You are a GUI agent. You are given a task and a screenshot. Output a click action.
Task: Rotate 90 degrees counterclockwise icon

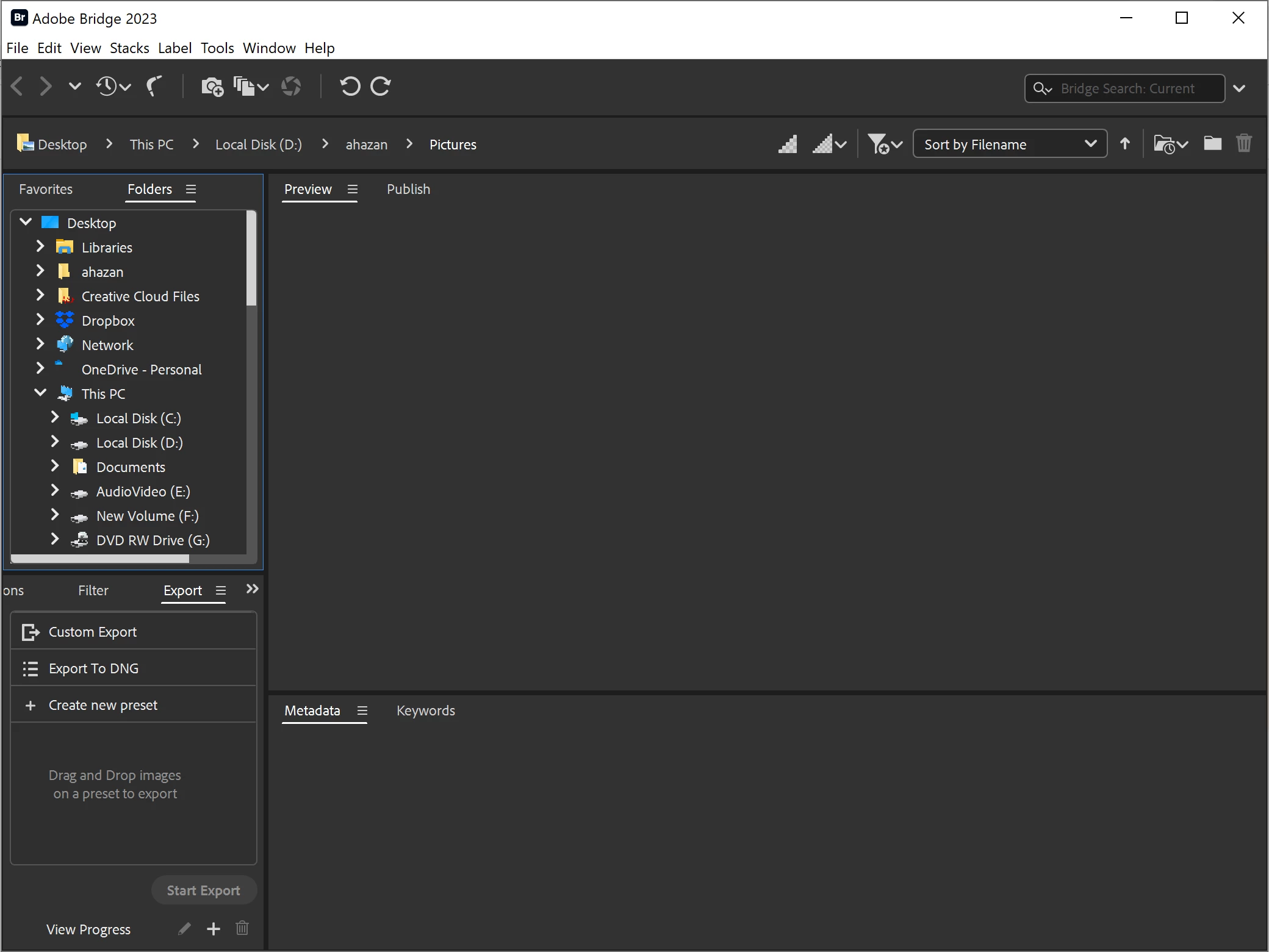[x=350, y=87]
